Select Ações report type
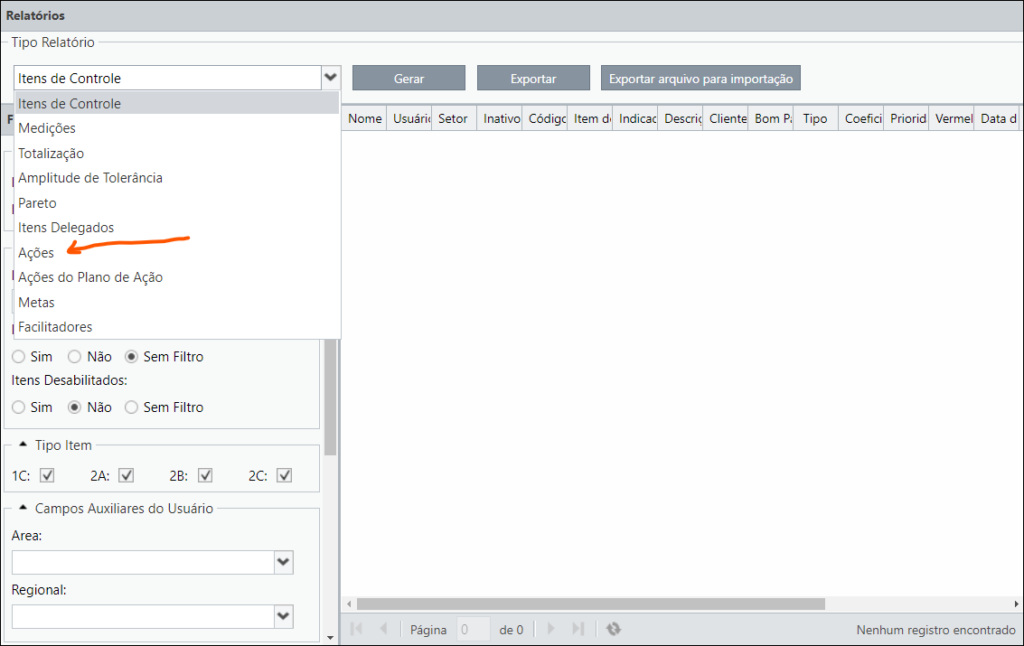 point(176,252)
